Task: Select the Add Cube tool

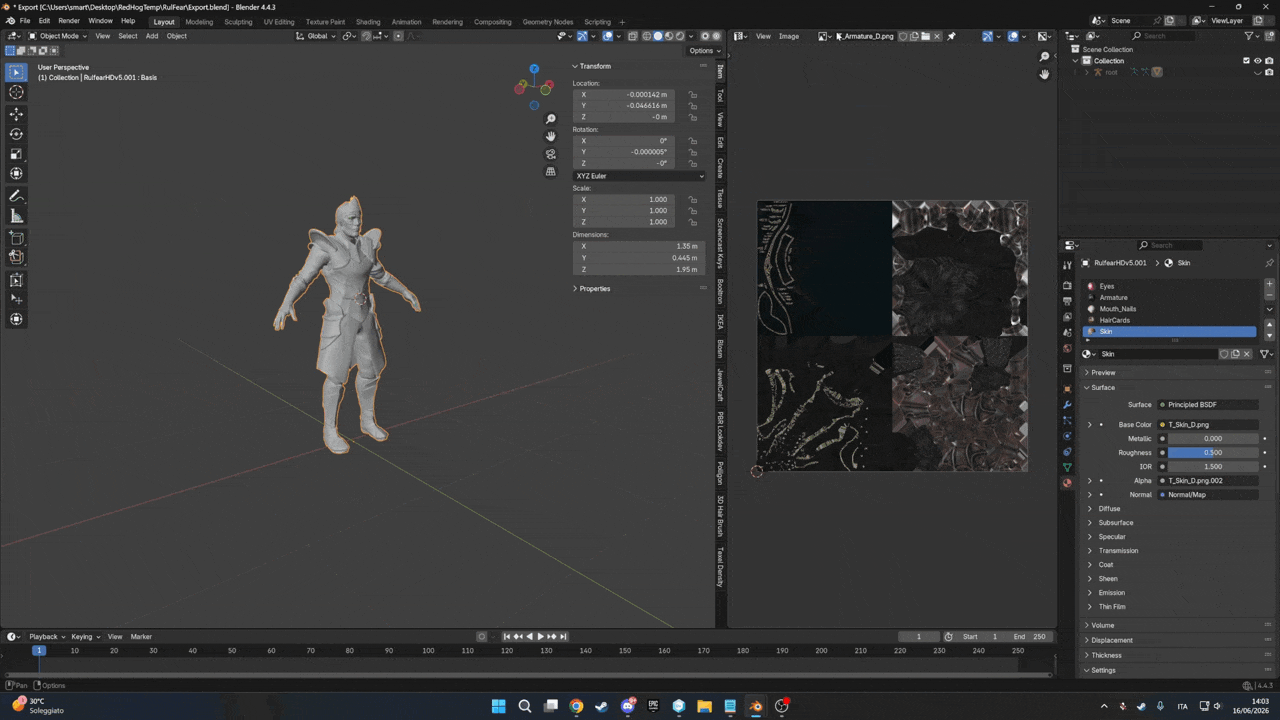Action: 16,238
